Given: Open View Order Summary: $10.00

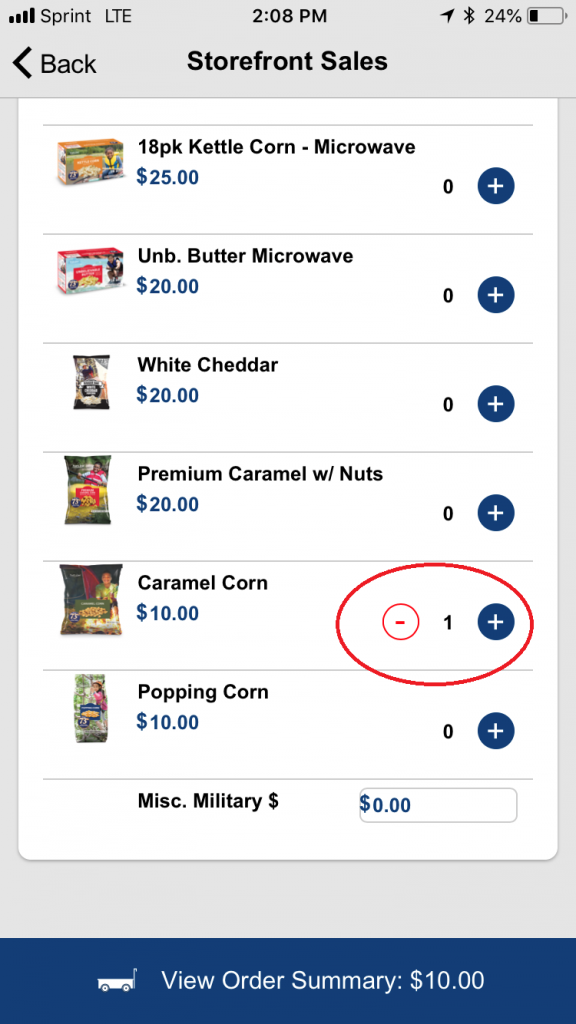Looking at the screenshot, I should point(288,981).
